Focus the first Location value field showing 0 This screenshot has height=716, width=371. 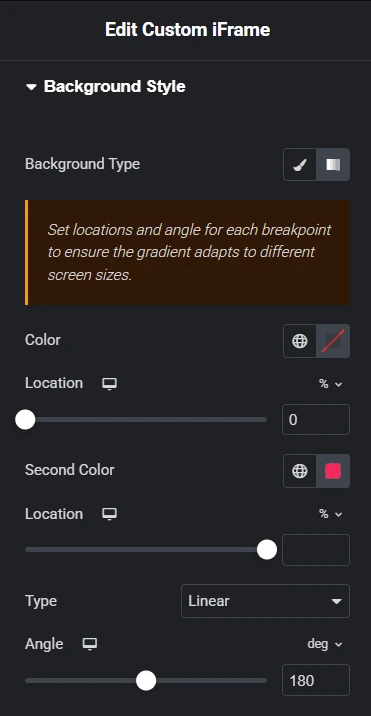coord(316,419)
